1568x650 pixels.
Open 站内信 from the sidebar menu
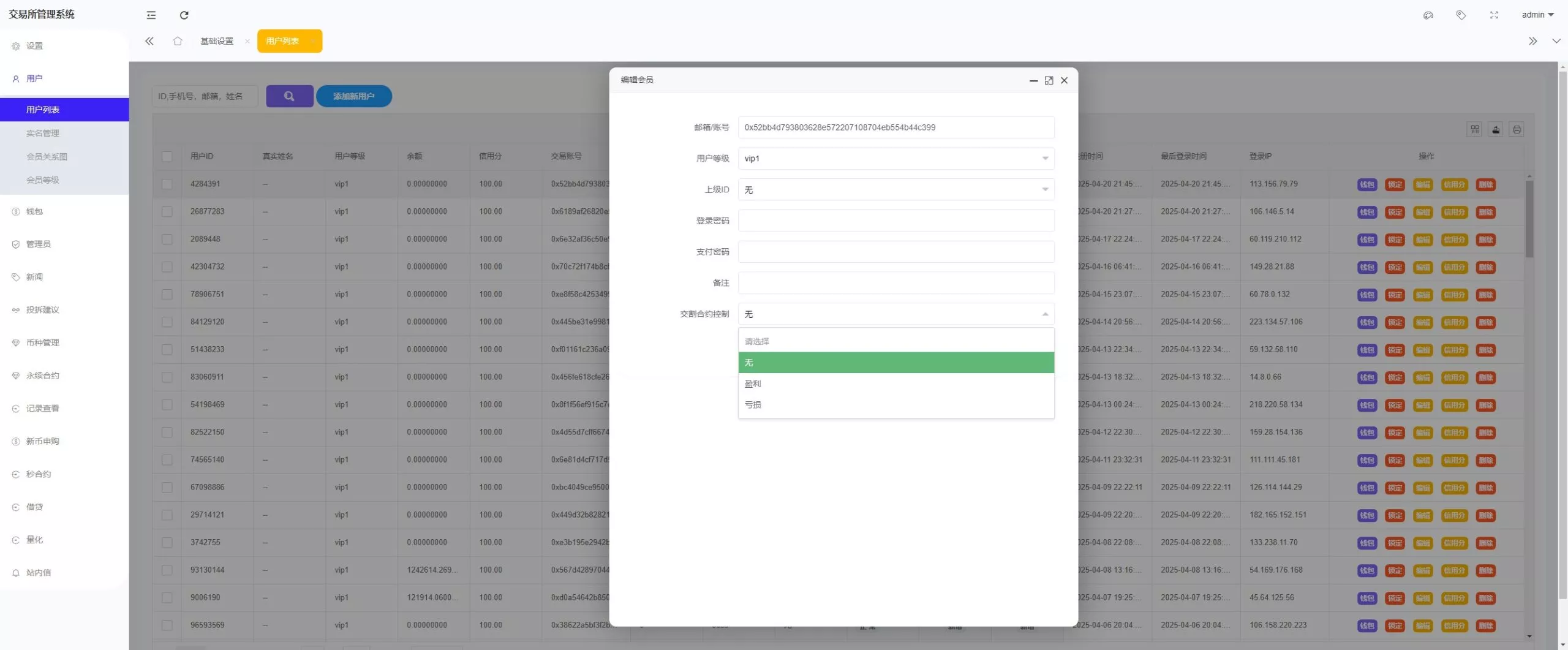39,572
